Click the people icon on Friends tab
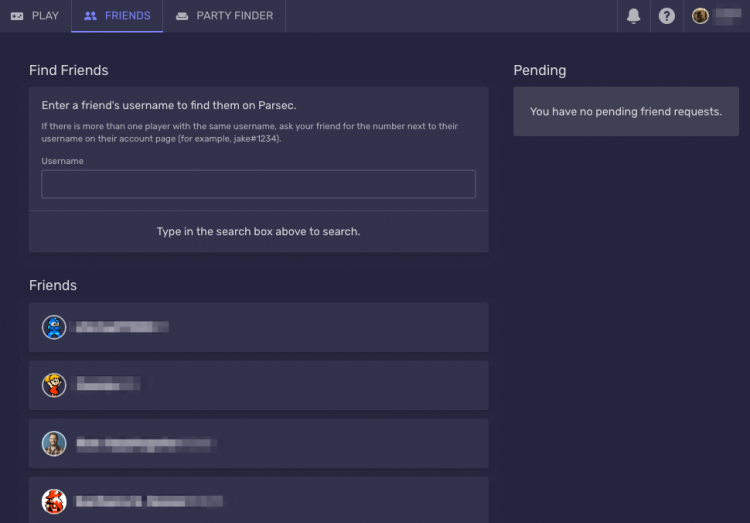750x523 pixels. tap(91, 16)
